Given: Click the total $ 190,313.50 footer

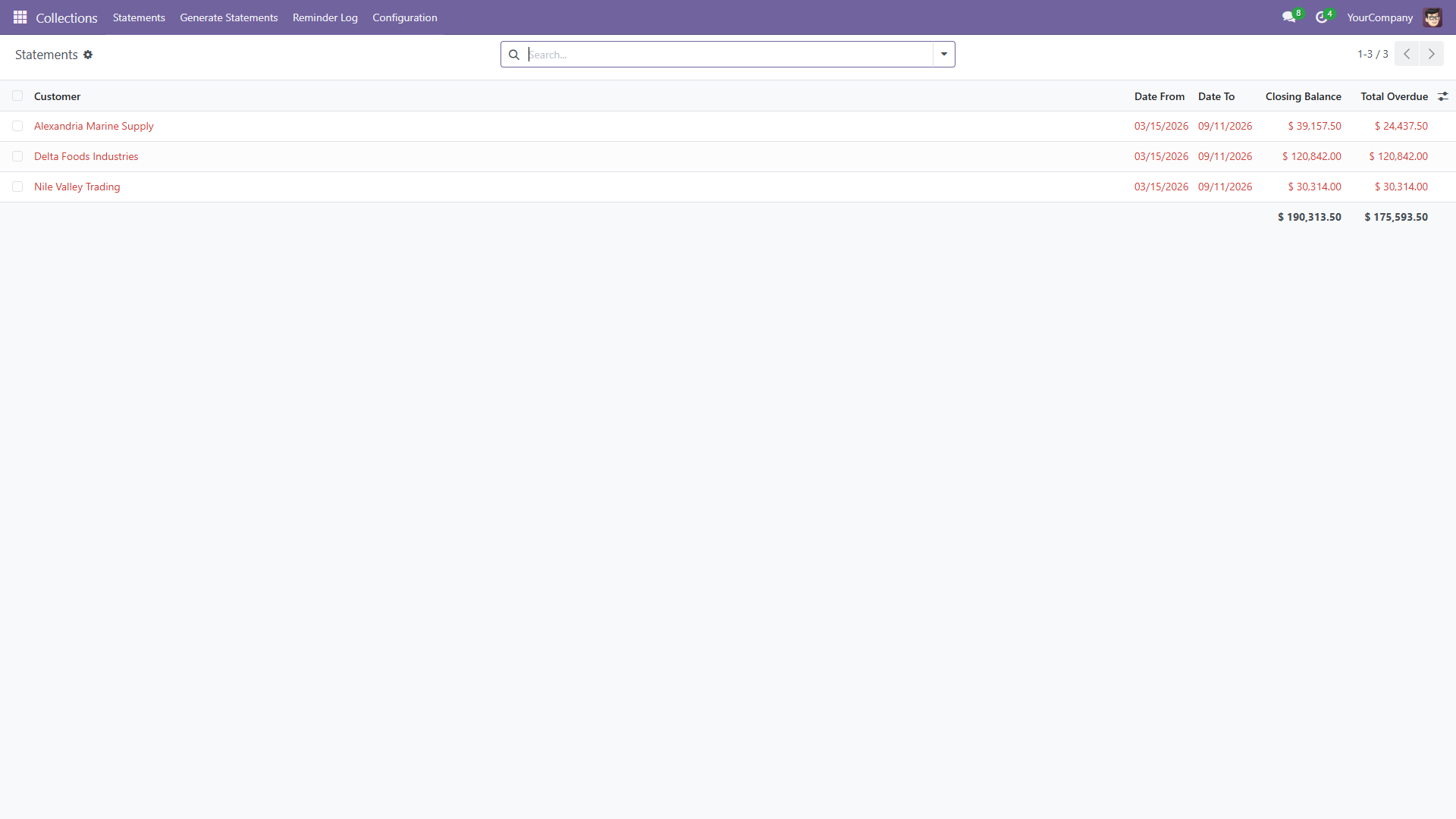Looking at the screenshot, I should tap(1310, 217).
